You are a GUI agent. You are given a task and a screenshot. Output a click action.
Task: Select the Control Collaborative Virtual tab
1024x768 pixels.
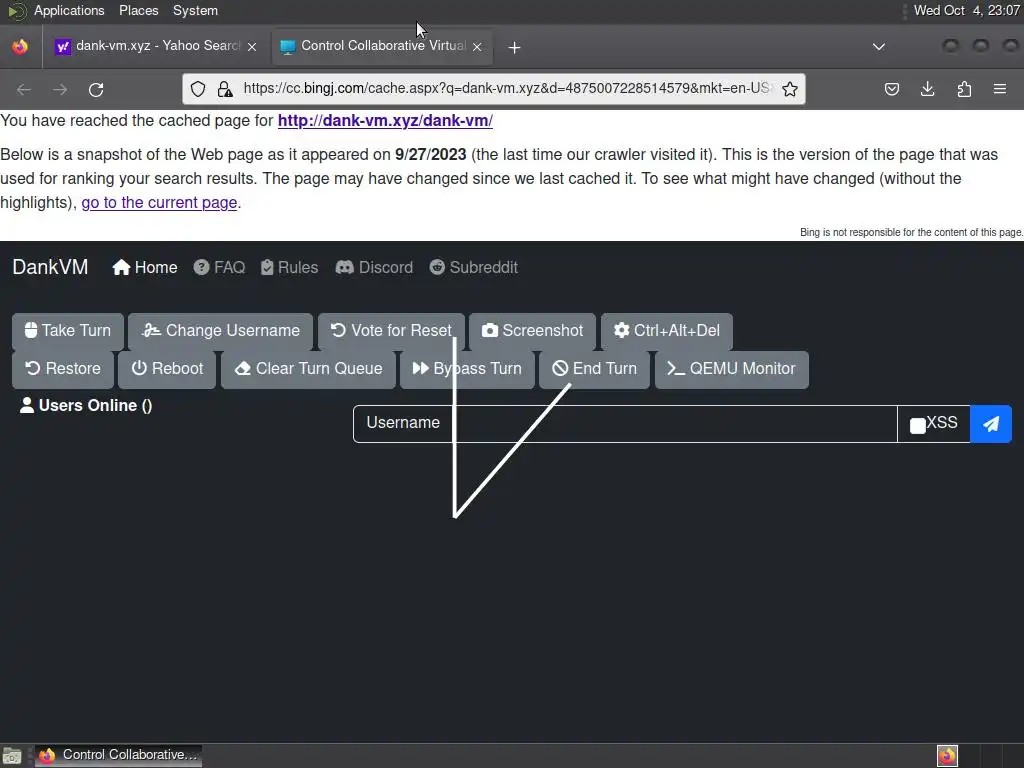382,46
